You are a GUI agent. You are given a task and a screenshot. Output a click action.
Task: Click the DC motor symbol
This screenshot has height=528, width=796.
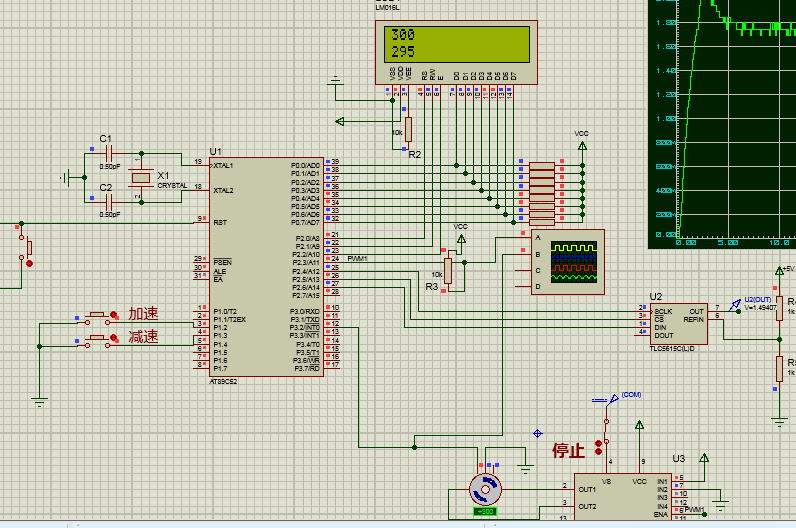(x=486, y=490)
